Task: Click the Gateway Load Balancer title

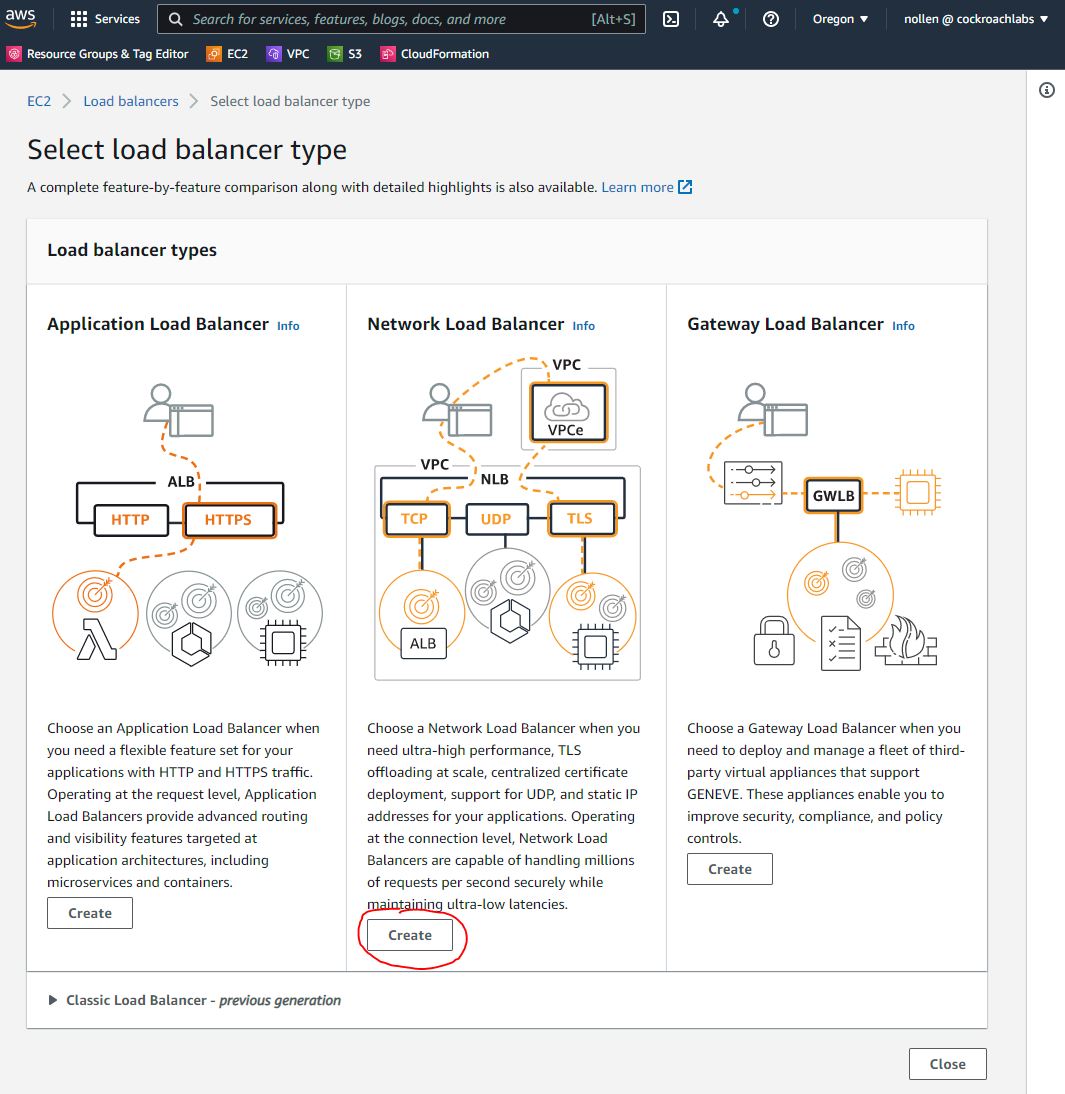Action: 785,324
